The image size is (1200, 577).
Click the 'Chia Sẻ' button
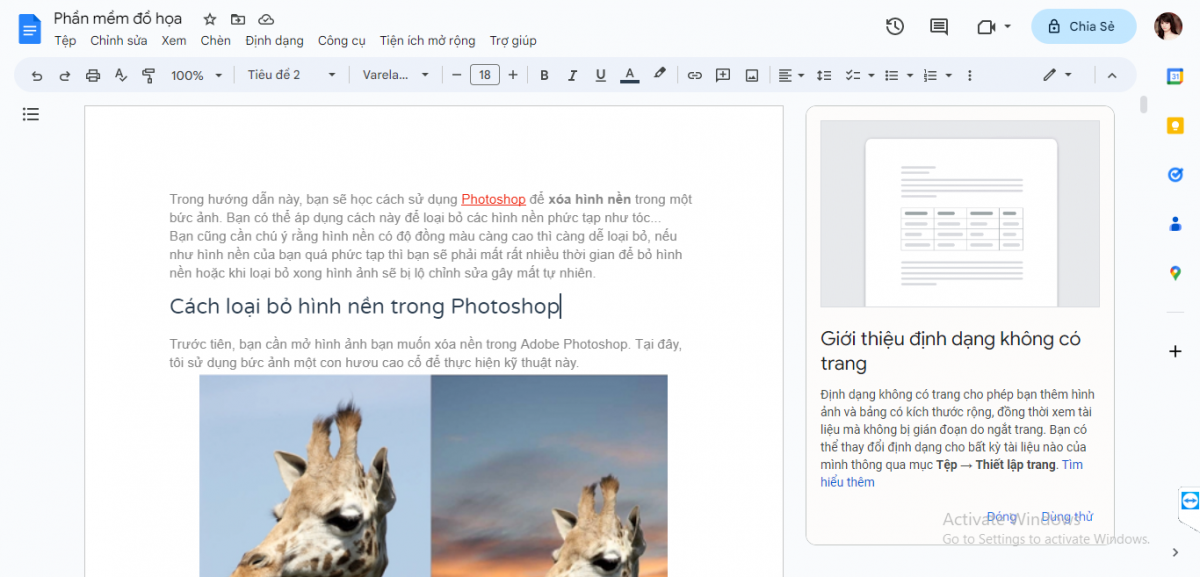[x=1083, y=26]
